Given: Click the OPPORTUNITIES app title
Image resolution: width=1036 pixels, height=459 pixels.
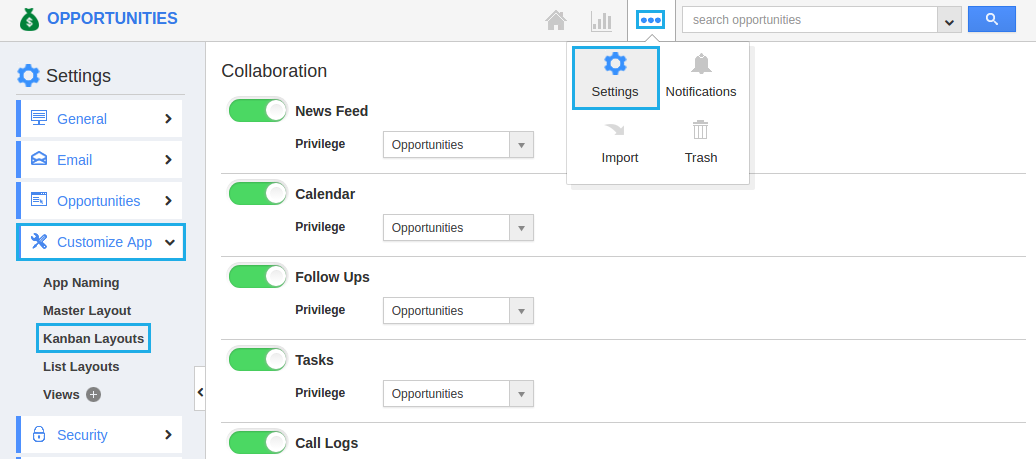Looking at the screenshot, I should tap(112, 18).
